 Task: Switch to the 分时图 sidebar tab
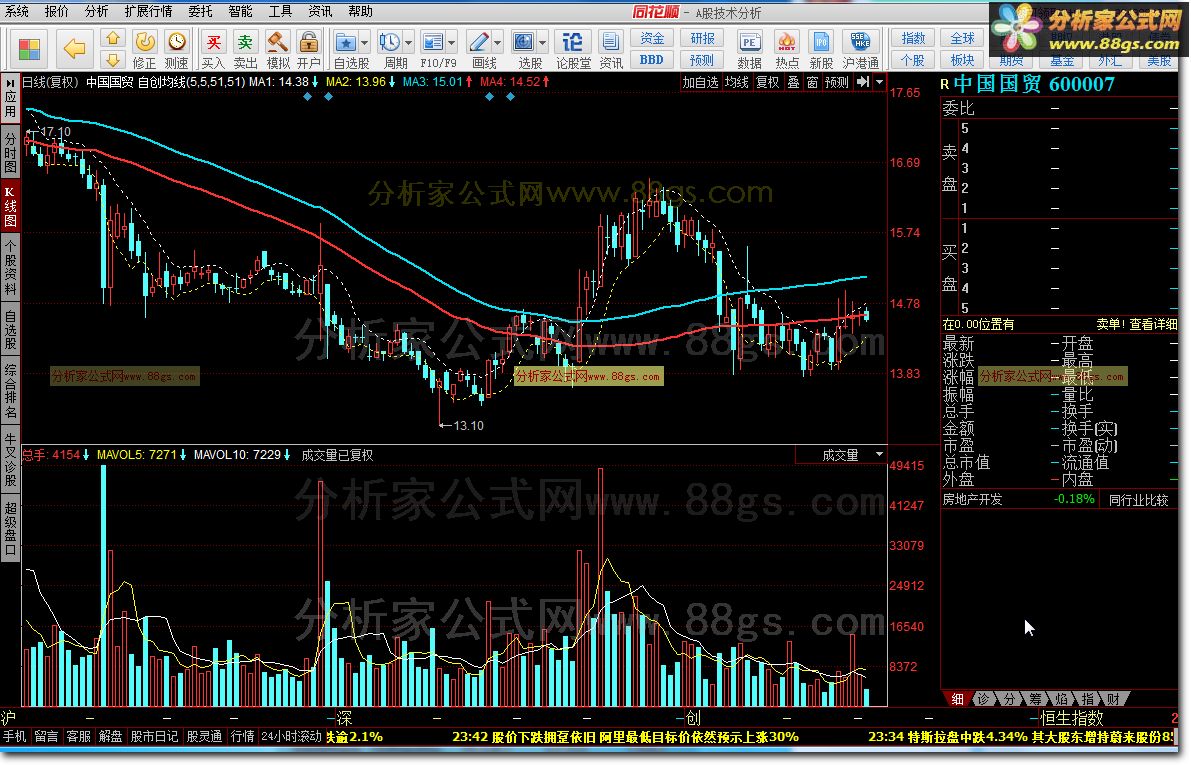(x=10, y=151)
